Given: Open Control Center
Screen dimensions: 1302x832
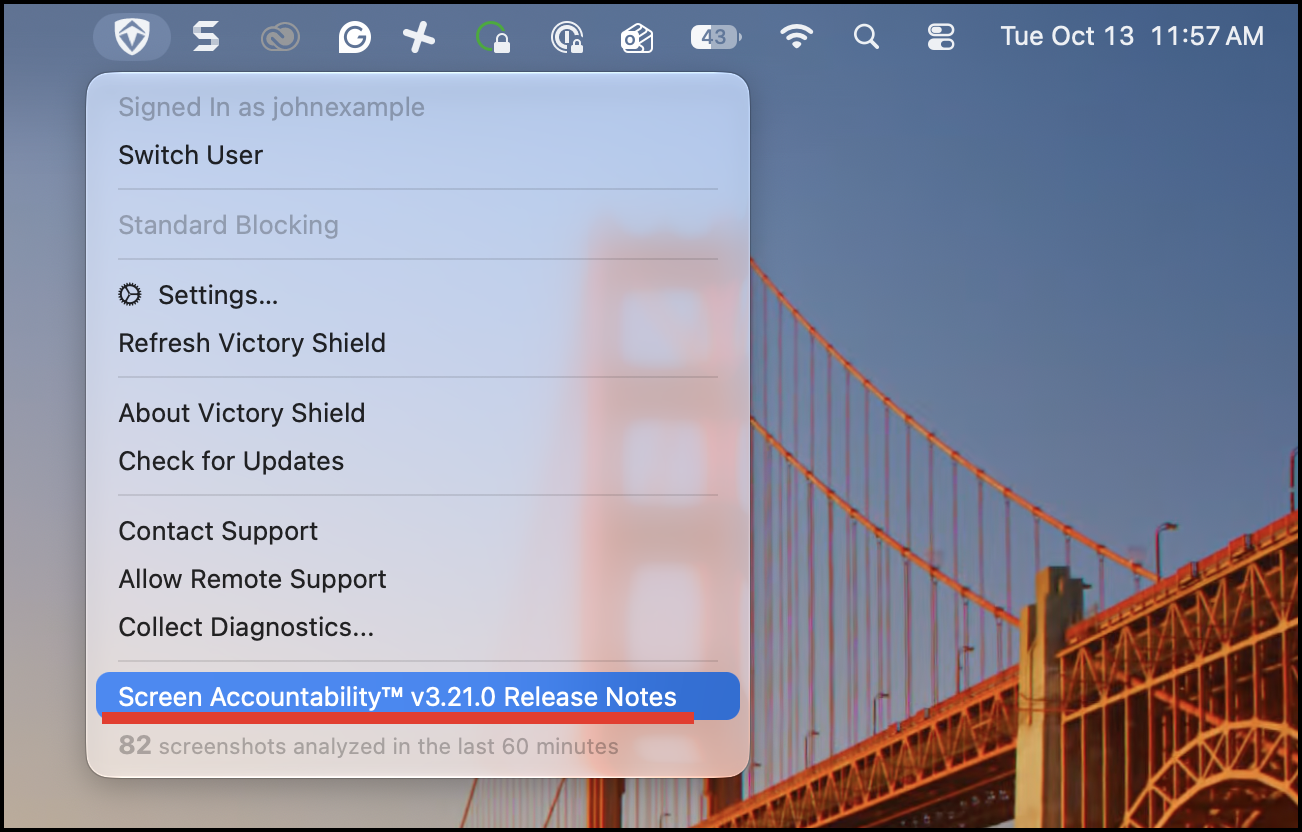Looking at the screenshot, I should [941, 38].
